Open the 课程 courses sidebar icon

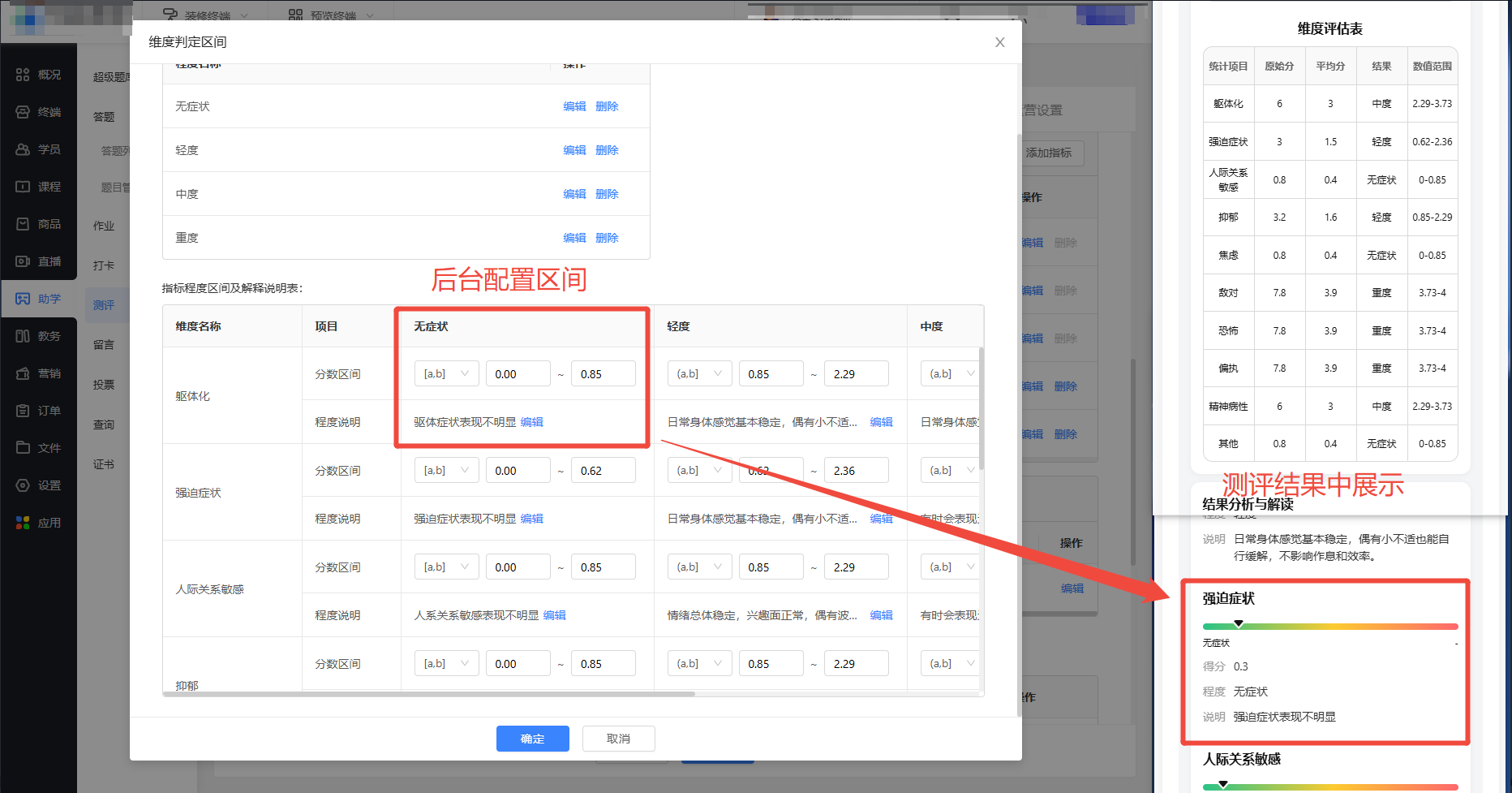pos(23,187)
